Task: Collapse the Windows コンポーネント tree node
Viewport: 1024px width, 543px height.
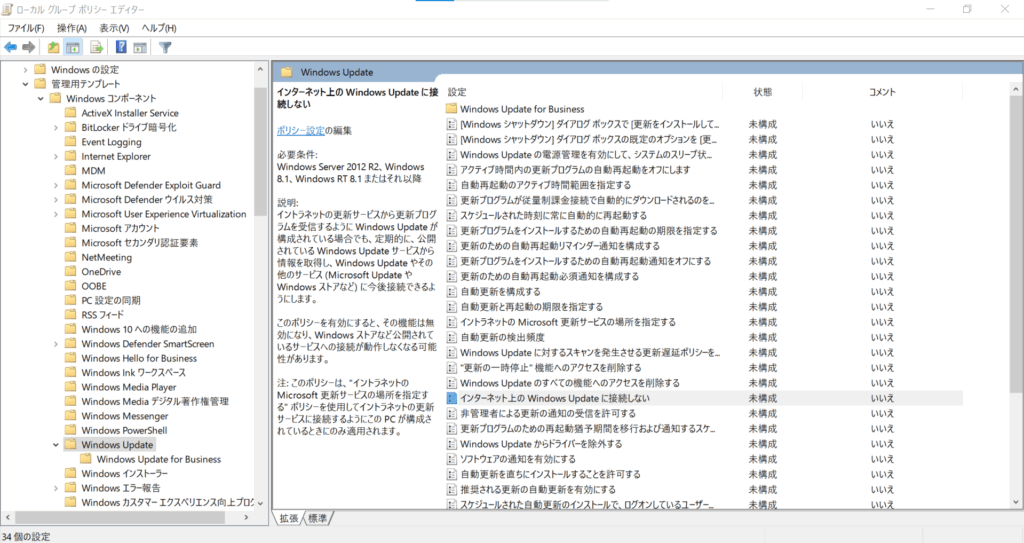Action: [x=41, y=99]
